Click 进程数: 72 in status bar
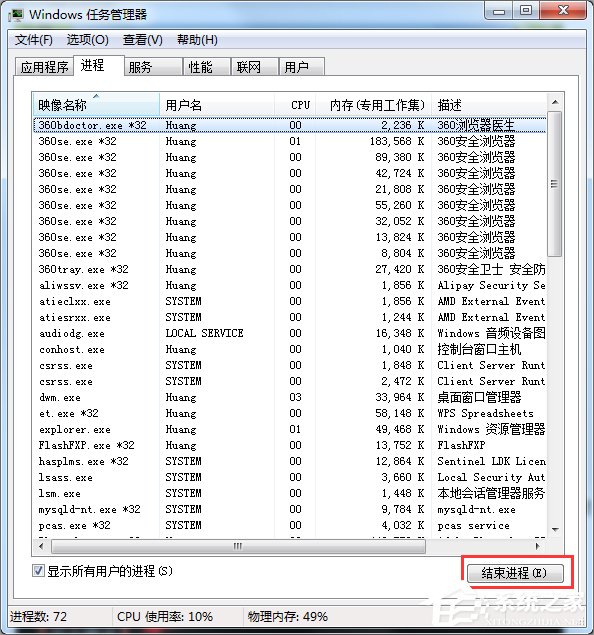 [38, 616]
